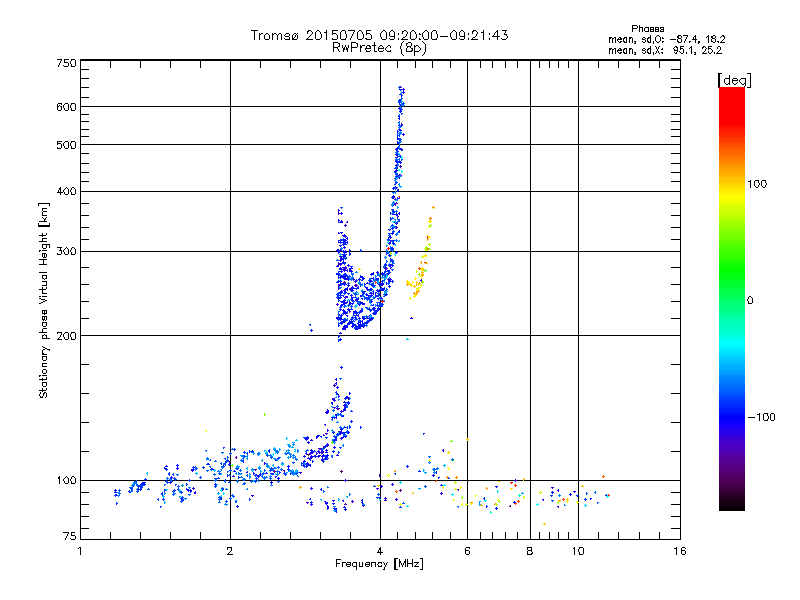Click the tall blue F-layer trace above 500 km
This screenshot has width=800, height=600.
(x=401, y=117)
